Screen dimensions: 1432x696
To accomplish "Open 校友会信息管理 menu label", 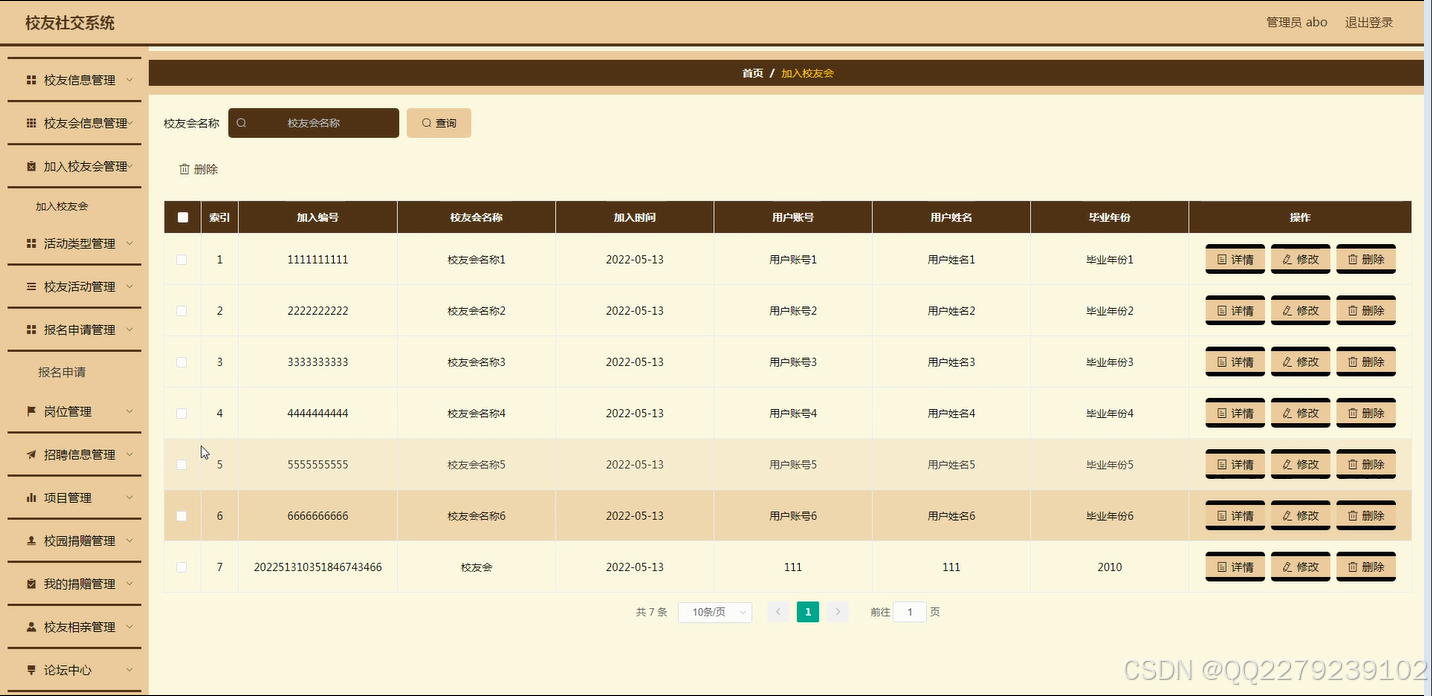I will (86, 123).
